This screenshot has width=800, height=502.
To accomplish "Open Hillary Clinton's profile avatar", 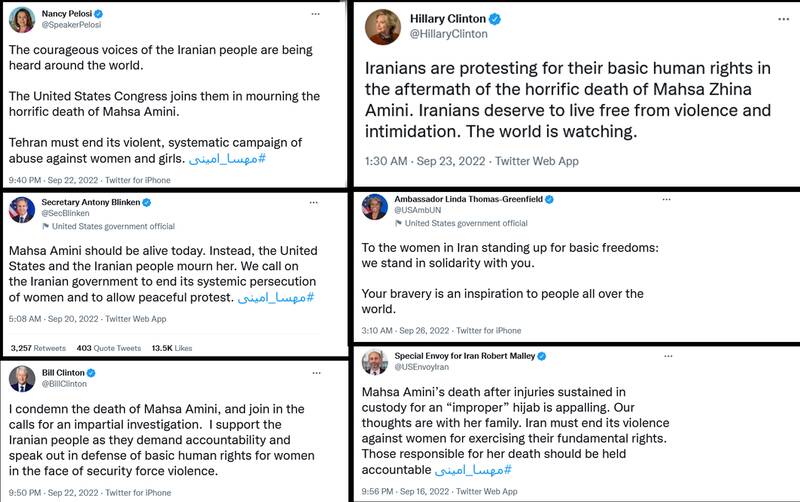I will (x=380, y=27).
